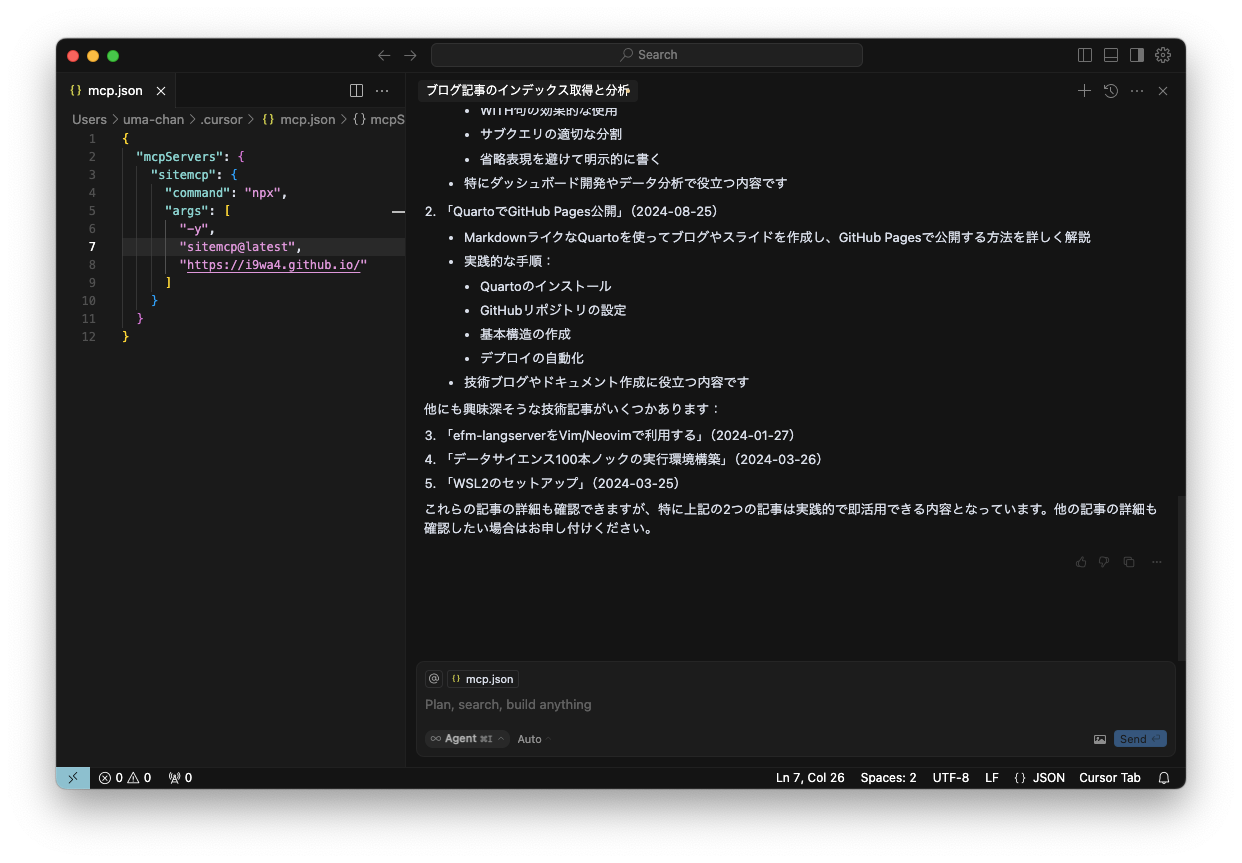Show errors and warnings count in status bar
The width and height of the screenshot is (1242, 863).
pyautogui.click(x=125, y=778)
